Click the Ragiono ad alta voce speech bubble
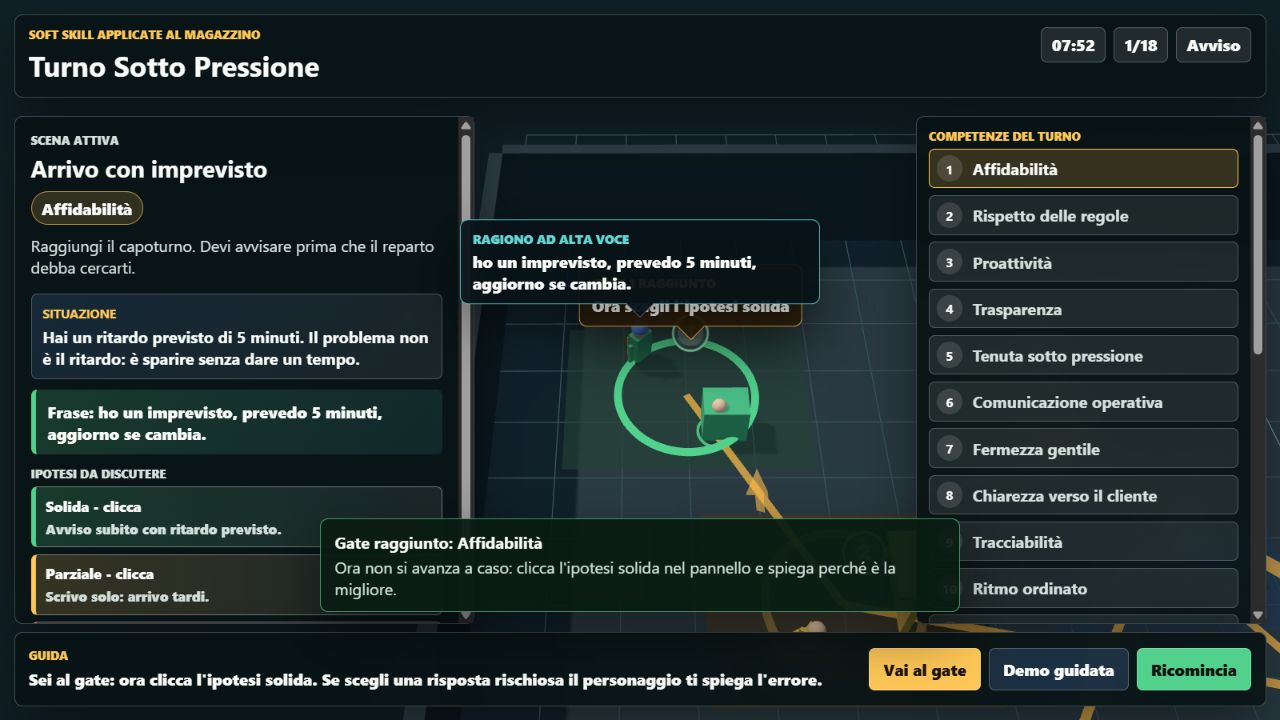The image size is (1280, 720). 639,261
